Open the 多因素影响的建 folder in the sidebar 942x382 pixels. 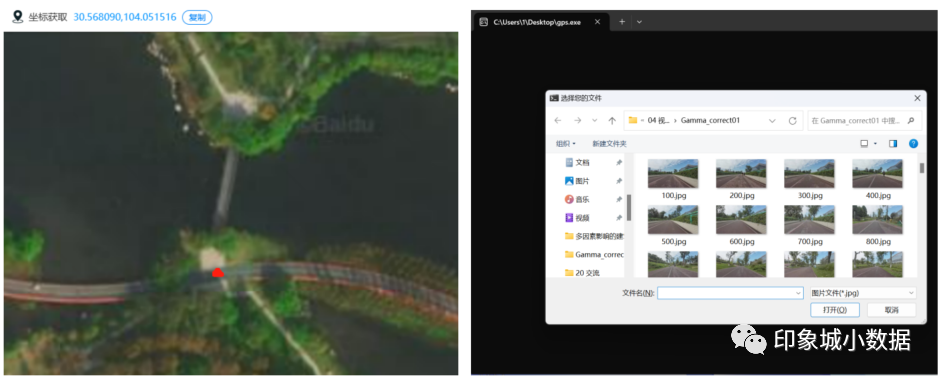click(594, 236)
